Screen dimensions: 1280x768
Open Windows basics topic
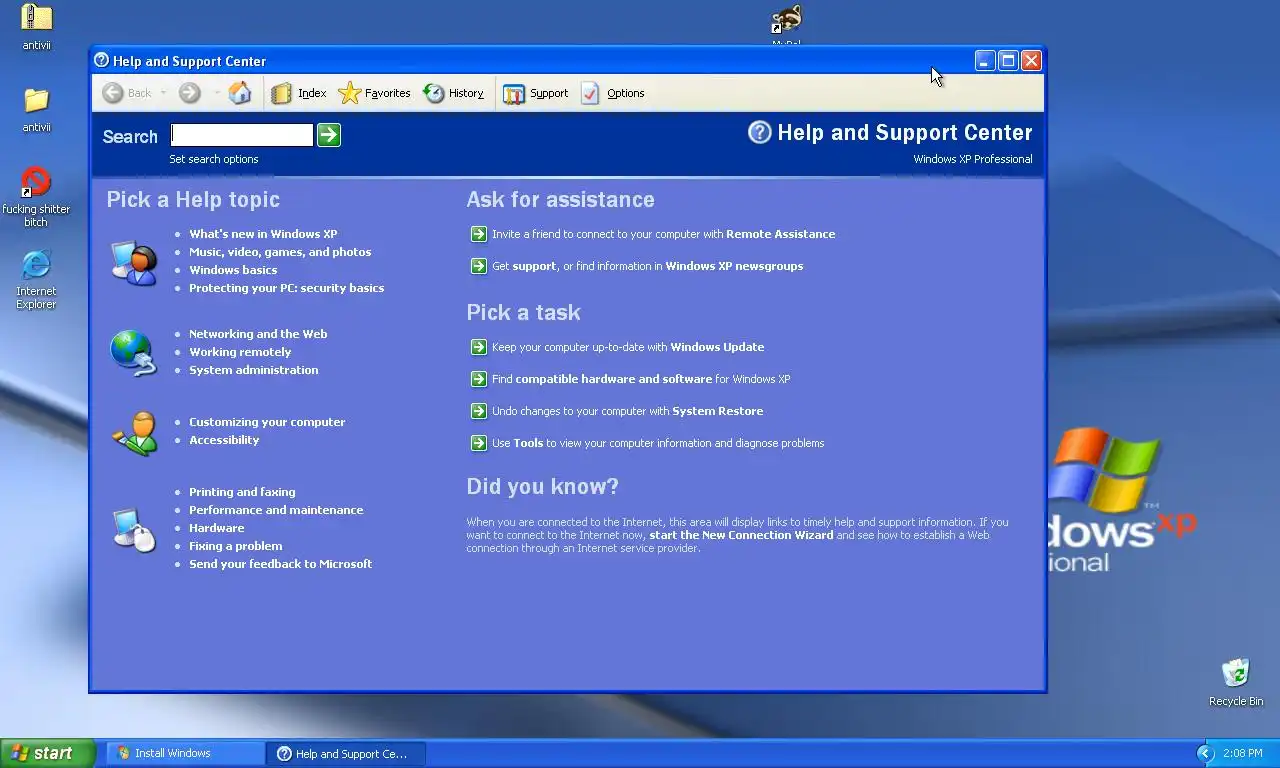233,270
